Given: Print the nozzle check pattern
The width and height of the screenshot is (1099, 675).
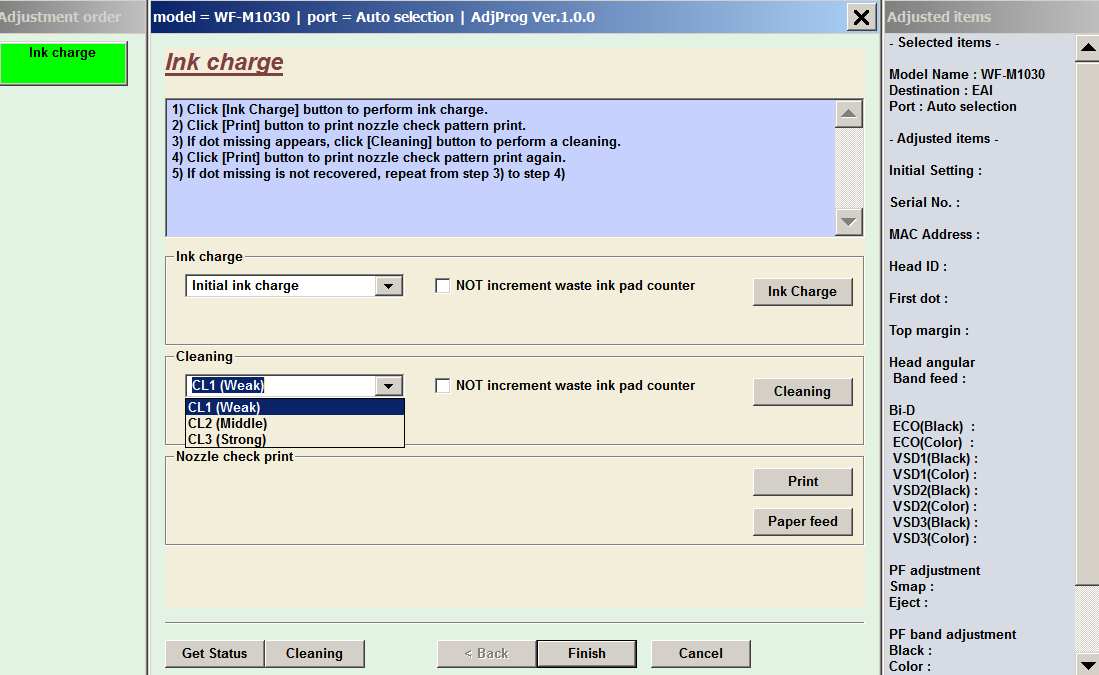Looking at the screenshot, I should (803, 482).
